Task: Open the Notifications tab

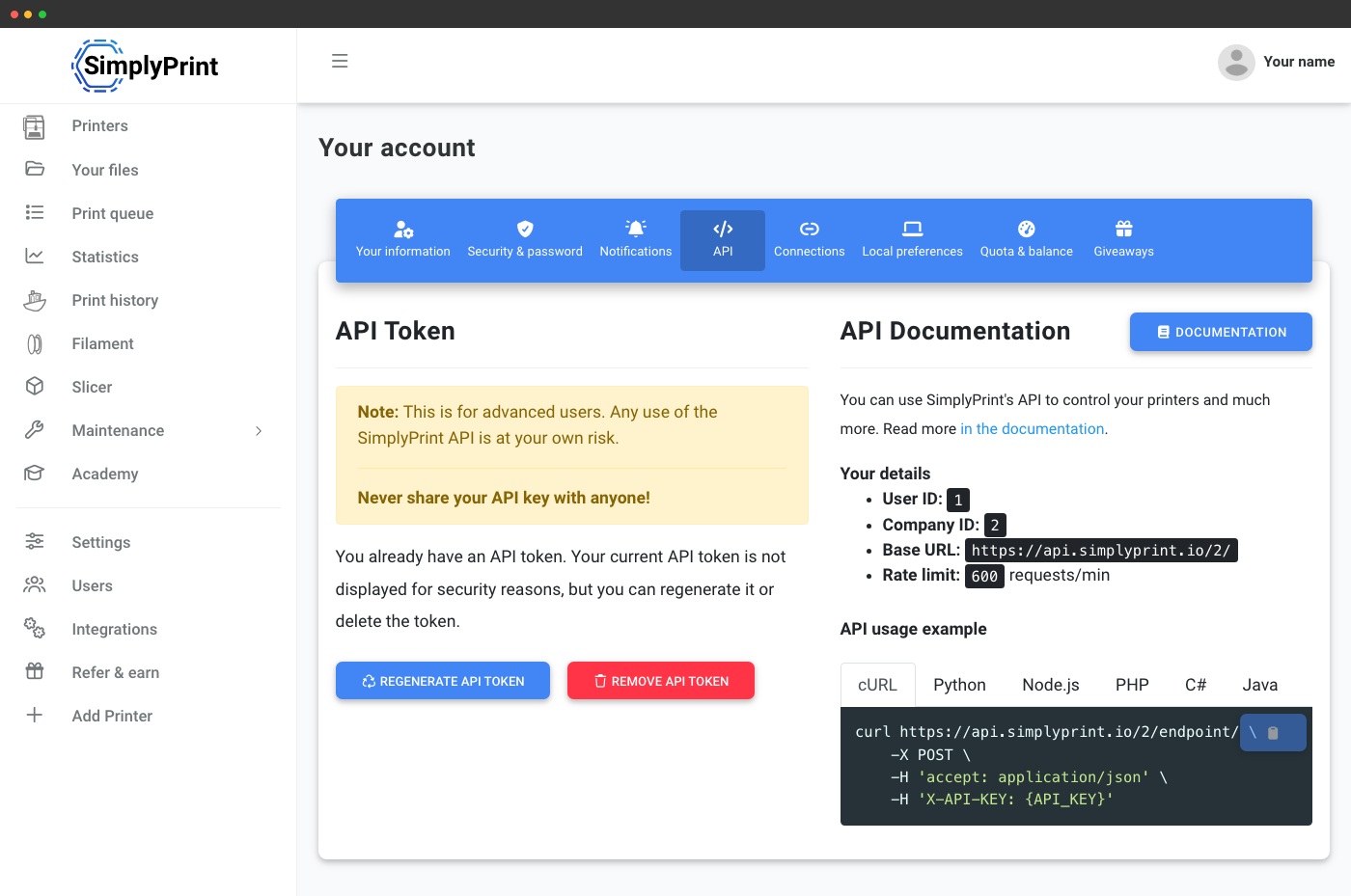Action: point(636,240)
